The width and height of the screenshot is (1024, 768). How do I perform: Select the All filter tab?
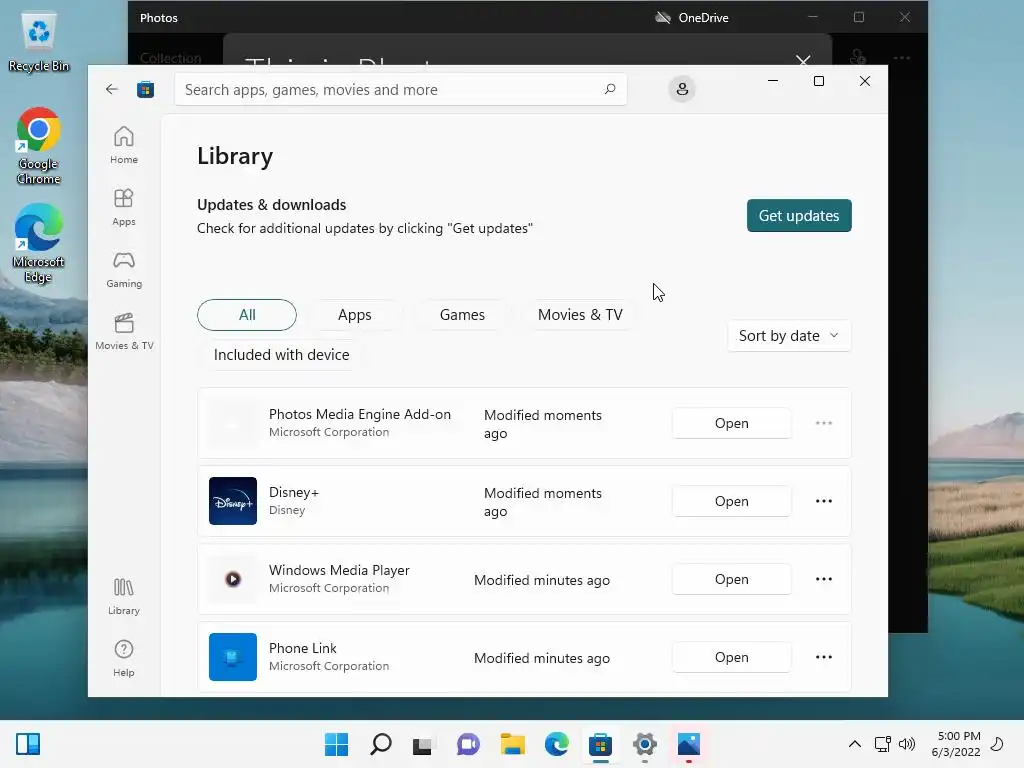[x=247, y=315]
